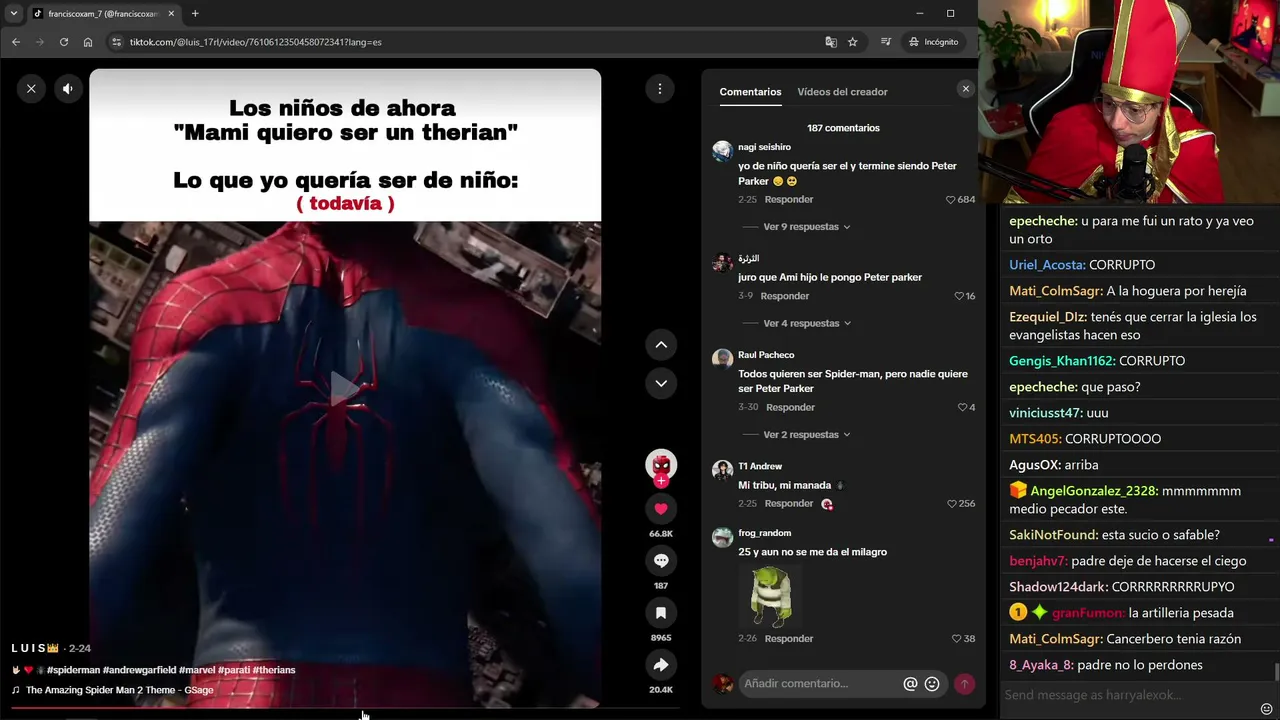Viewport: 1280px width, 720px height.
Task: Open frog_random's profile avatar
Action: pos(722,537)
